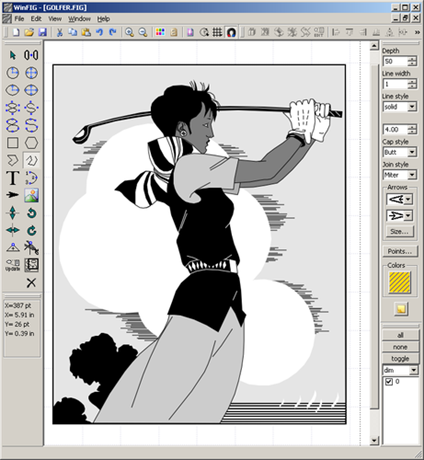Screen dimensions: 424x460
Task: Click the paste toolbar icon
Action: [86, 32]
